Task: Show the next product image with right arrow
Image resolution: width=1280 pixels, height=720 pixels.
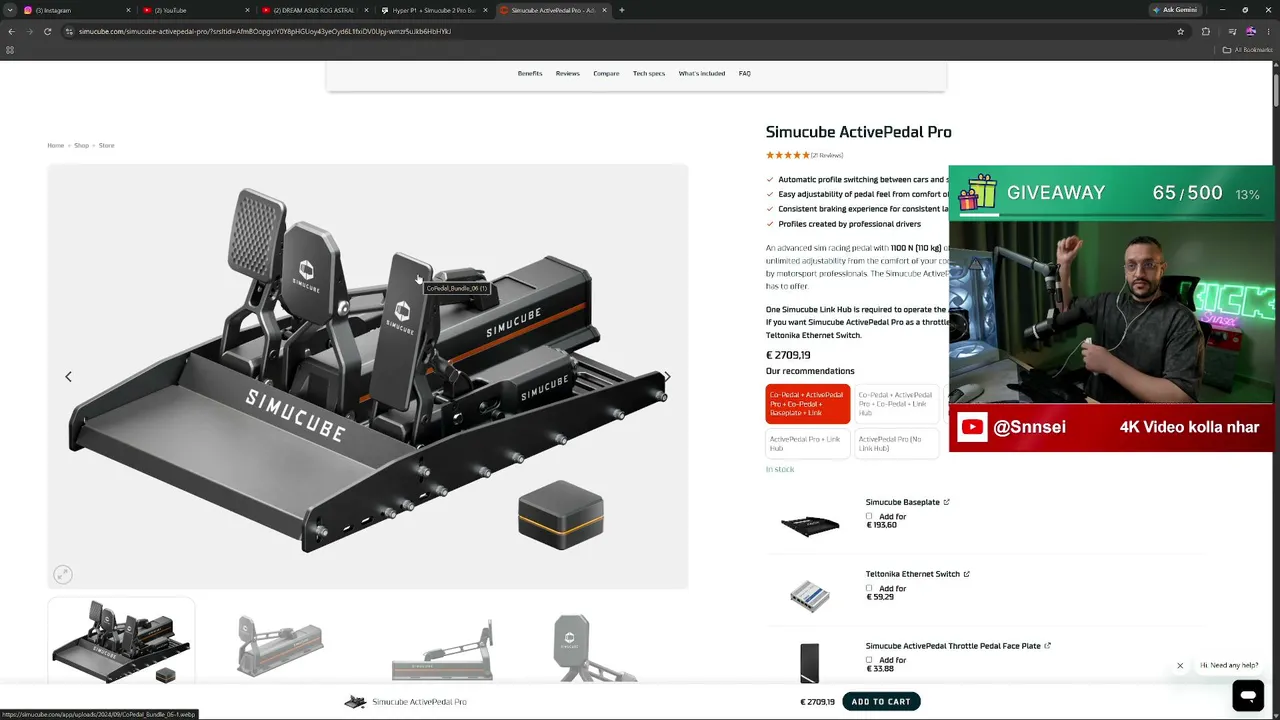Action: click(x=667, y=377)
